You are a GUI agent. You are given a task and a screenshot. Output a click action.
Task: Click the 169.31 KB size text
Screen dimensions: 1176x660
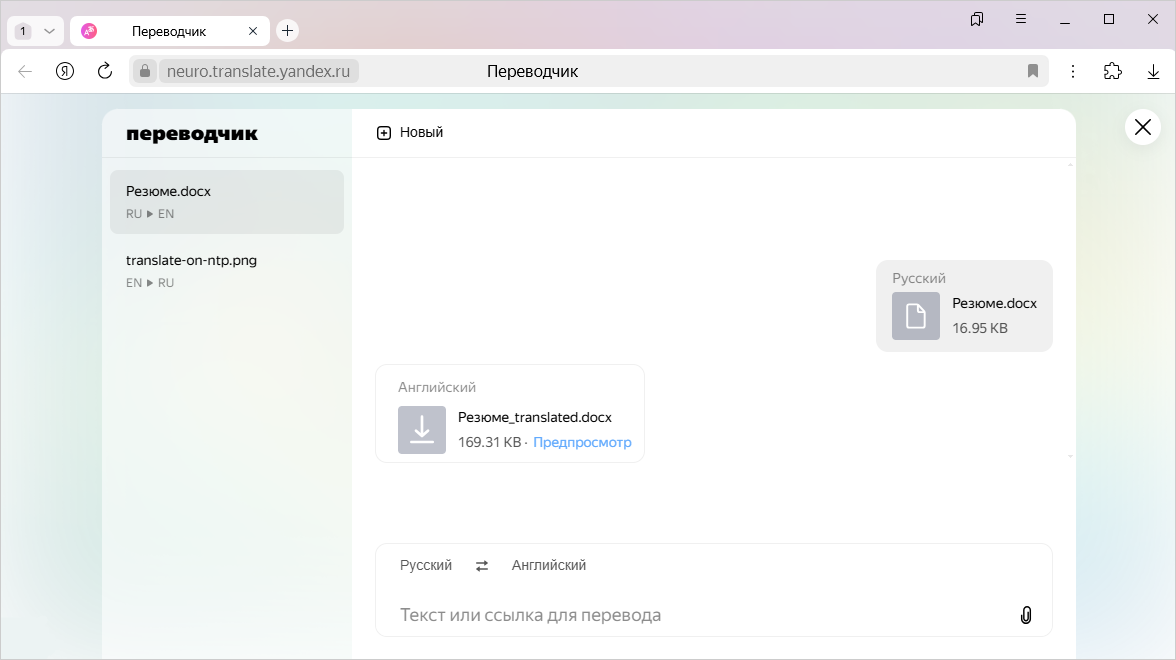tap(489, 442)
